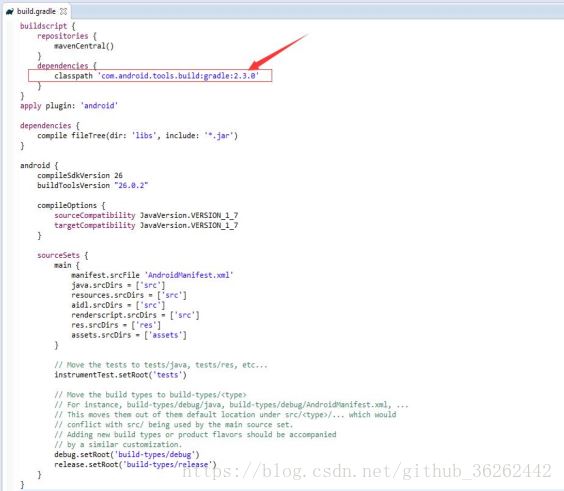Click the buildscript keyword
Viewport: 564px width, 491px height.
tap(43, 26)
